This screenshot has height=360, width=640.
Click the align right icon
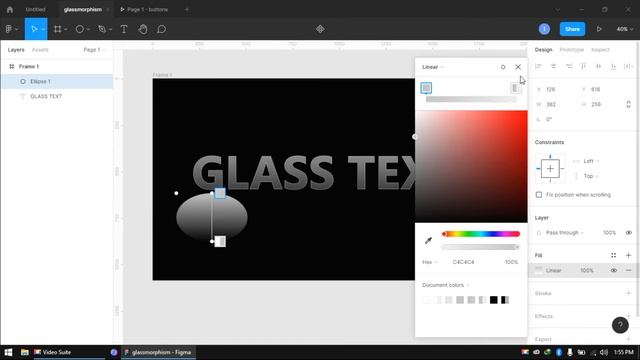point(569,66)
